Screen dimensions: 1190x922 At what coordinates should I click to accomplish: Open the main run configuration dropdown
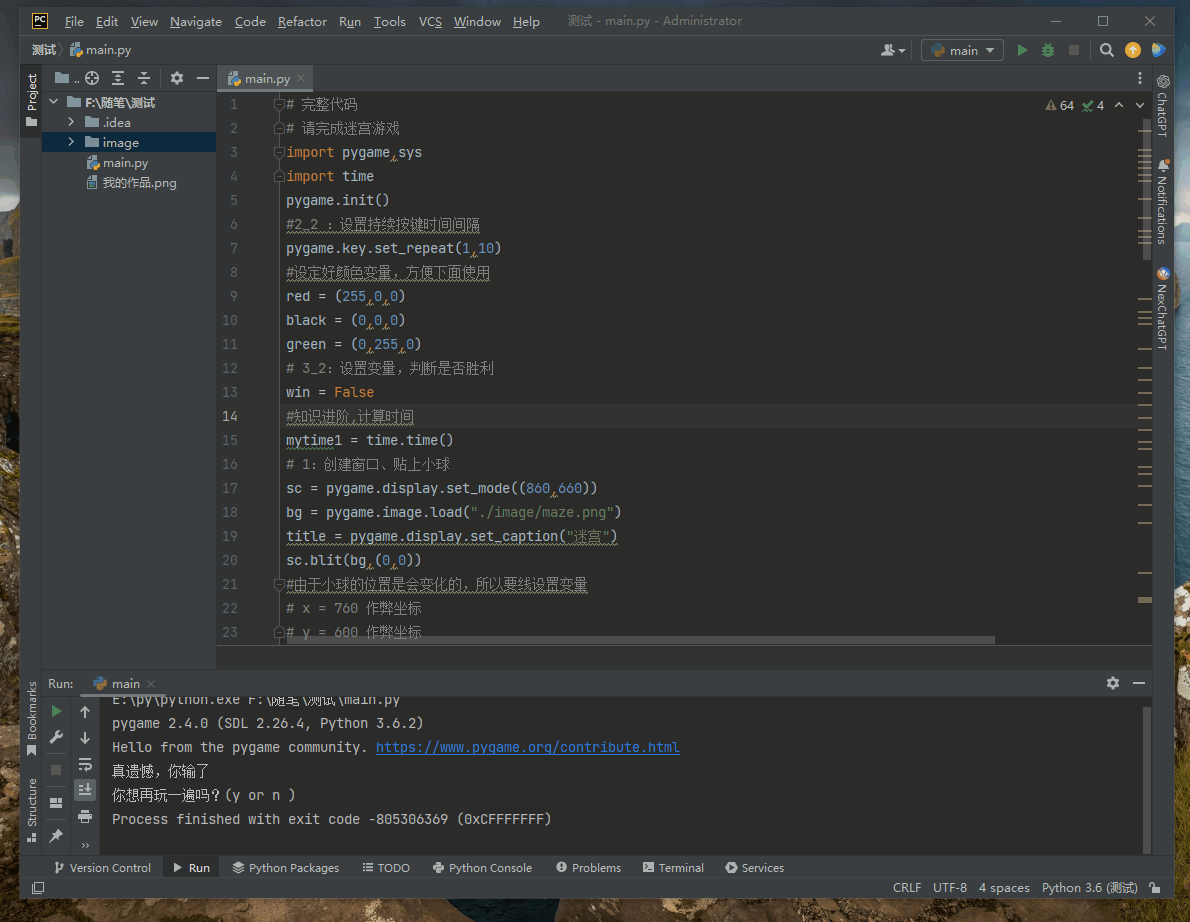[x=962, y=50]
